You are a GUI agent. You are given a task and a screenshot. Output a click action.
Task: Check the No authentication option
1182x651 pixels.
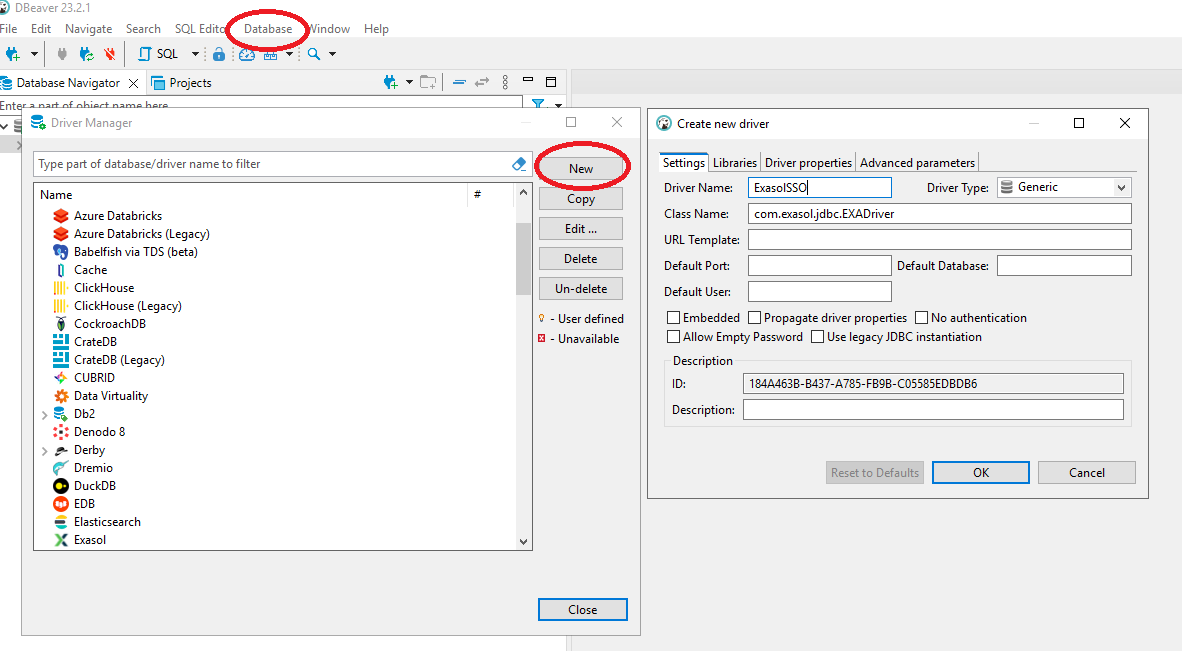click(922, 318)
